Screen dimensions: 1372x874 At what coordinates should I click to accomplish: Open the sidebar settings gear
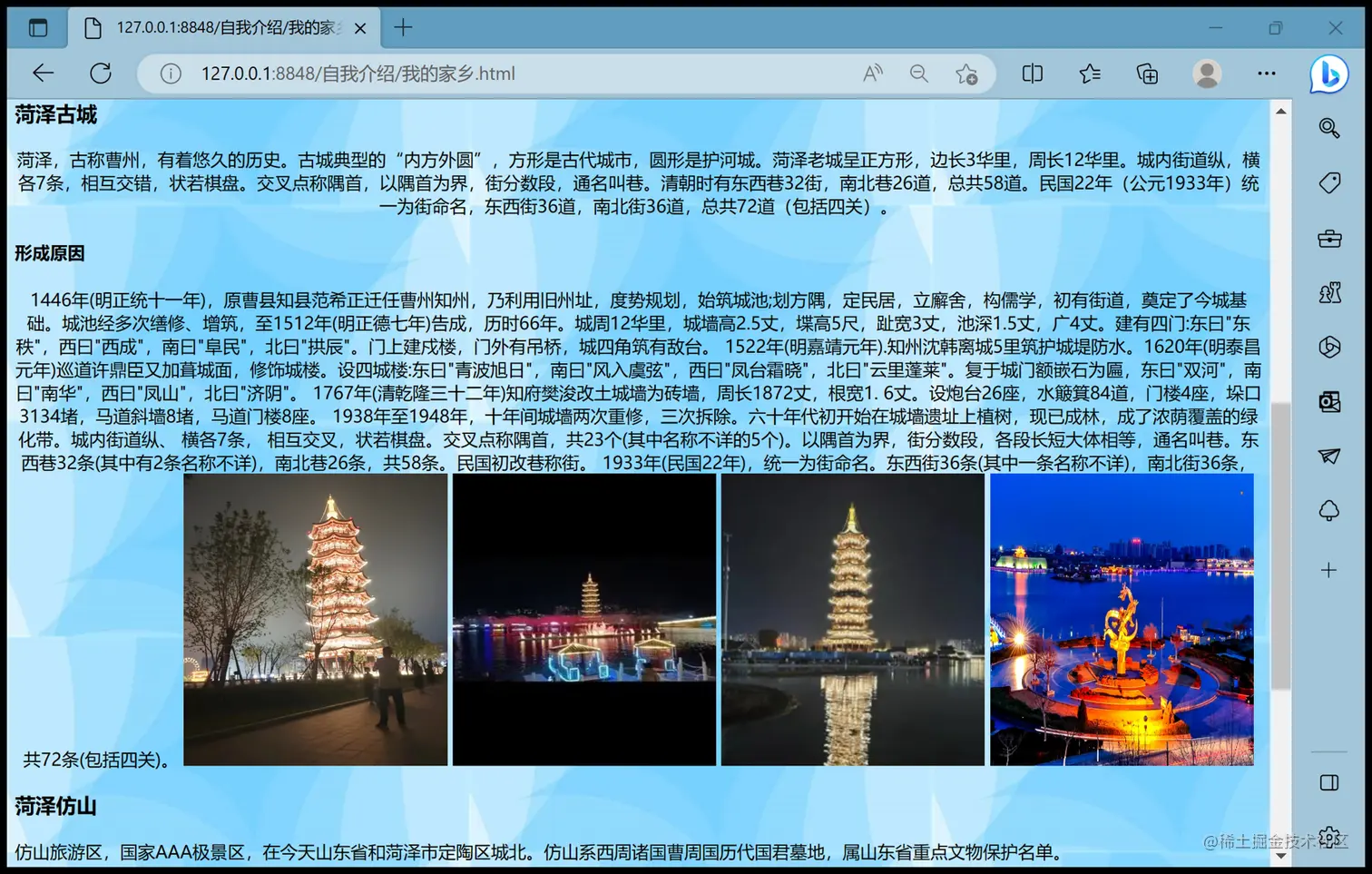click(1328, 837)
